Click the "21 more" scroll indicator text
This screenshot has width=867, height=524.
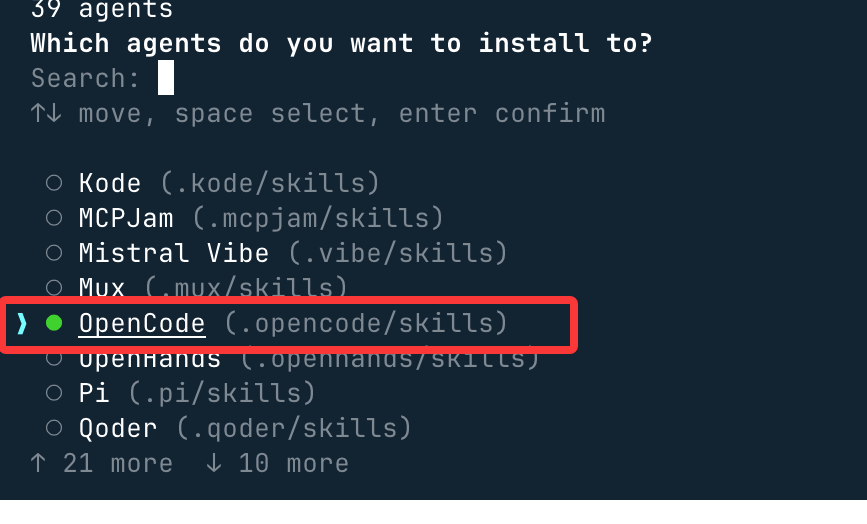(x=118, y=463)
